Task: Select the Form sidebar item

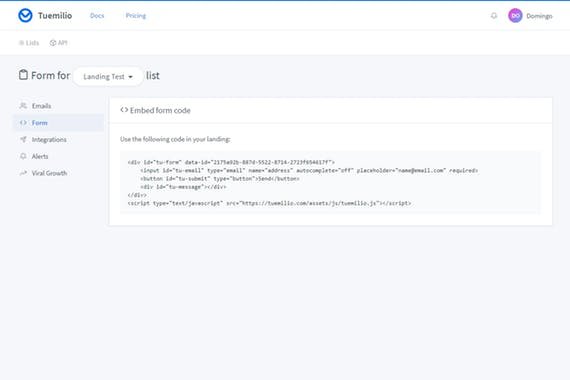Action: point(59,123)
